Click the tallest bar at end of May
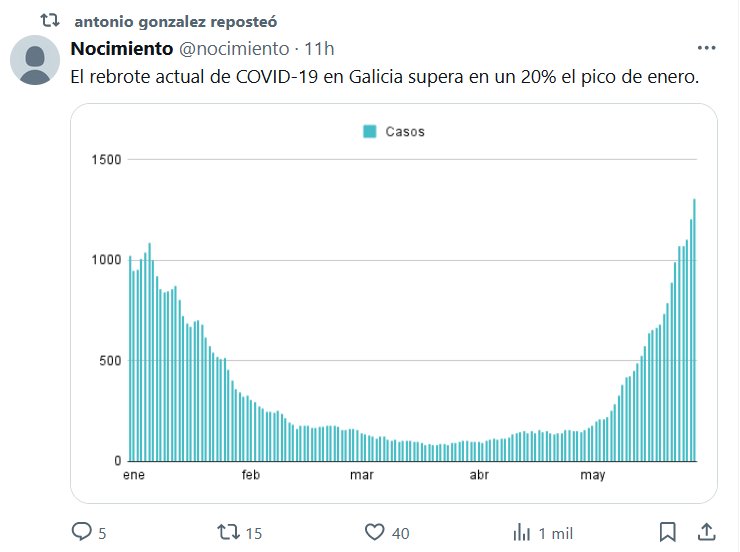This screenshot has width=740, height=552. tap(694, 330)
